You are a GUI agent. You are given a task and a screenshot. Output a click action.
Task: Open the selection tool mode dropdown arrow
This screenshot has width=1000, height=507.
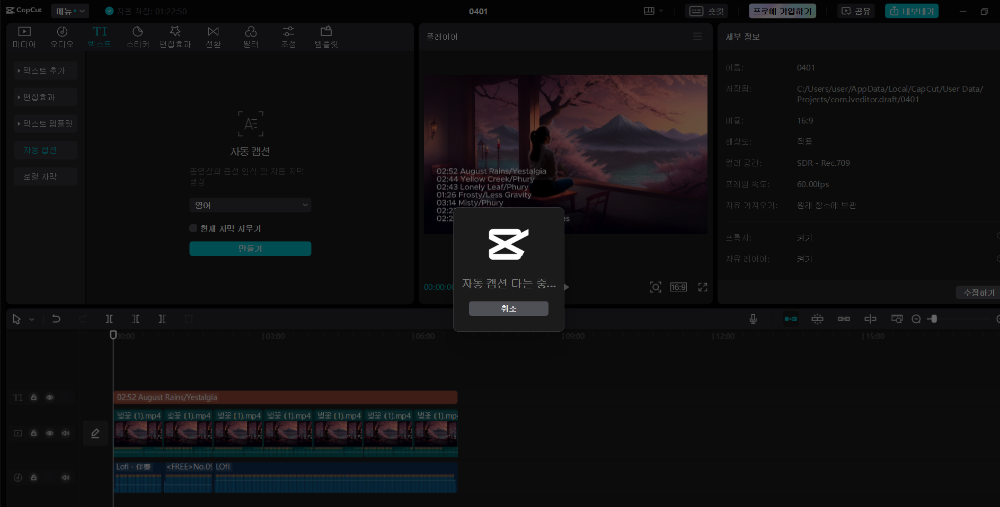click(x=31, y=320)
